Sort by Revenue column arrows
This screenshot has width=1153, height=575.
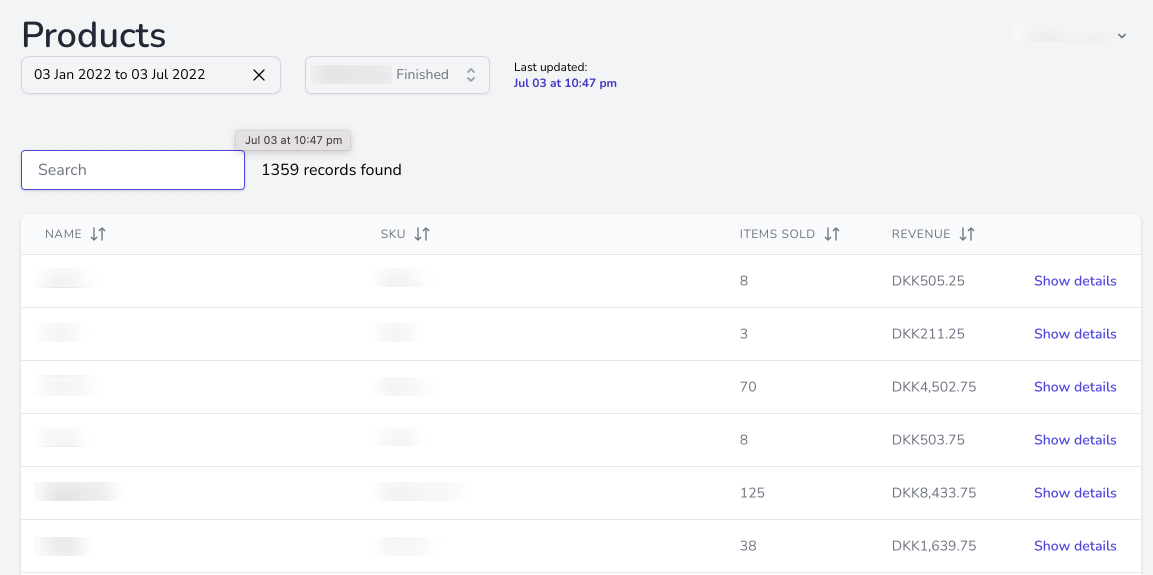(967, 234)
